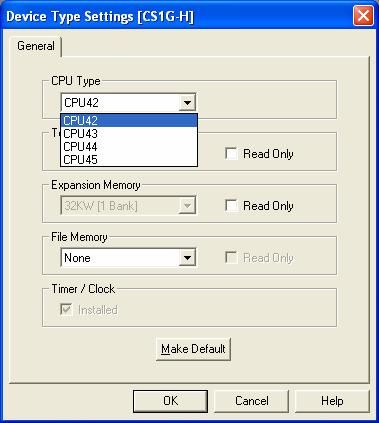Image resolution: width=379 pixels, height=423 pixels.
Task: Switch to the General tab
Action: tap(36, 46)
